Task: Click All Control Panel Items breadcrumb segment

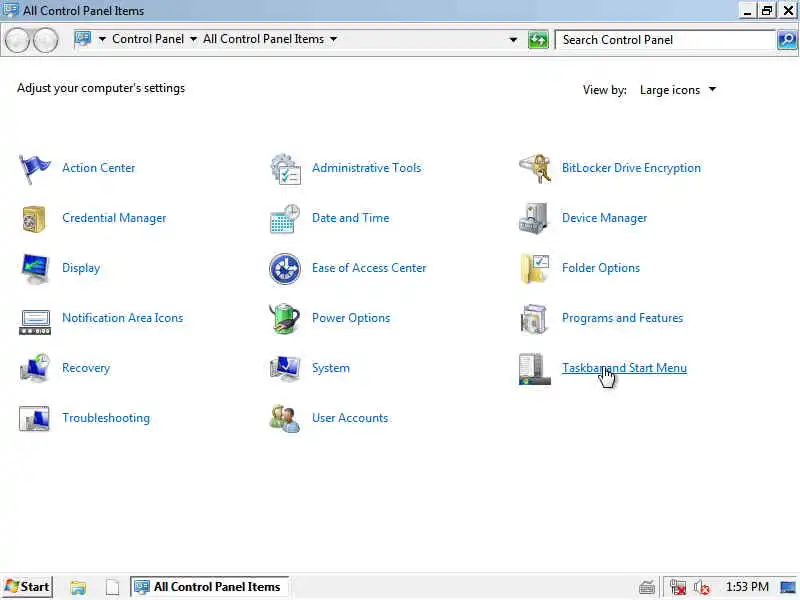Action: [x=263, y=39]
